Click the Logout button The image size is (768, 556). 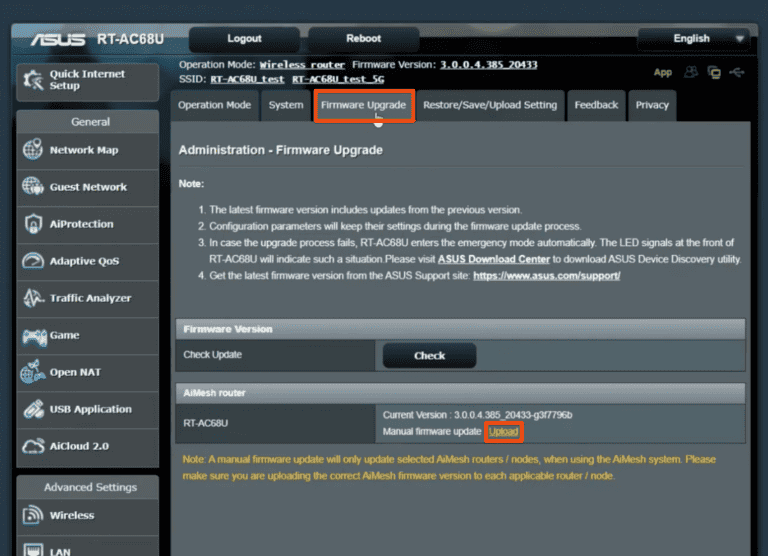[244, 39]
